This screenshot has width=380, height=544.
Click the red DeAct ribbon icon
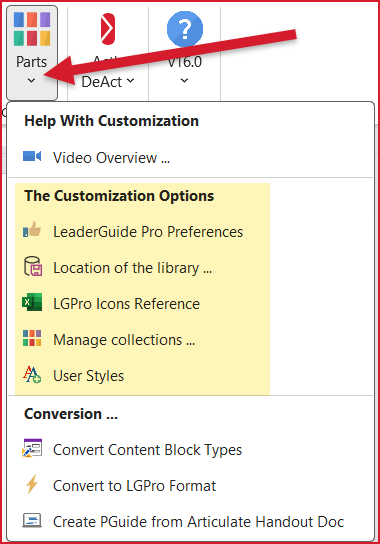pos(108,29)
